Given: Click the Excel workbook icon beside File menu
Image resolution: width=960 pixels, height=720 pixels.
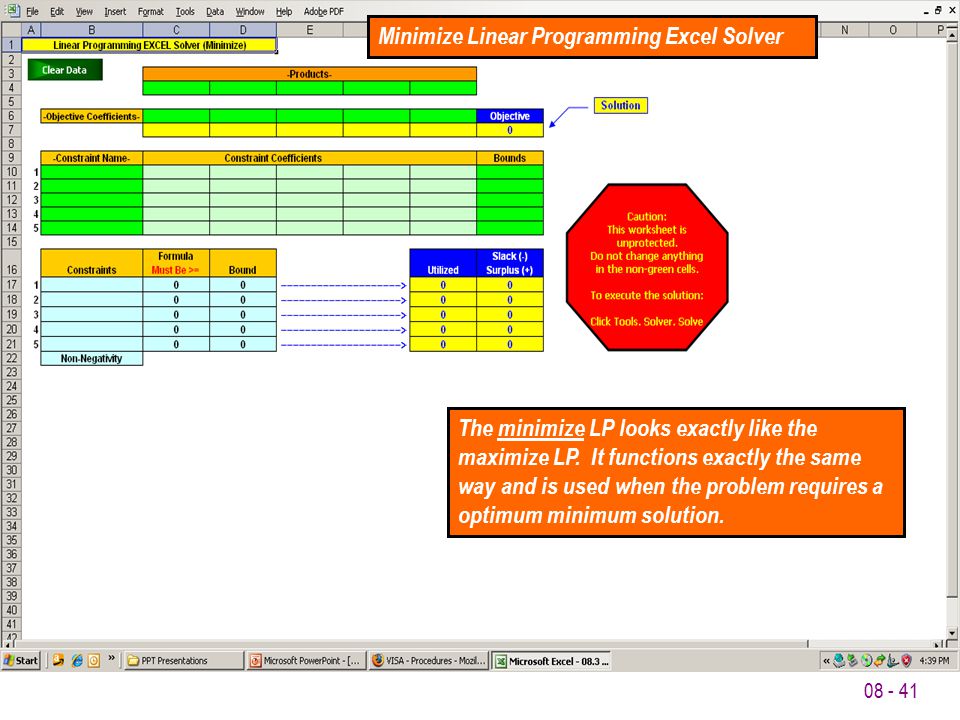Looking at the screenshot, I should (13, 10).
